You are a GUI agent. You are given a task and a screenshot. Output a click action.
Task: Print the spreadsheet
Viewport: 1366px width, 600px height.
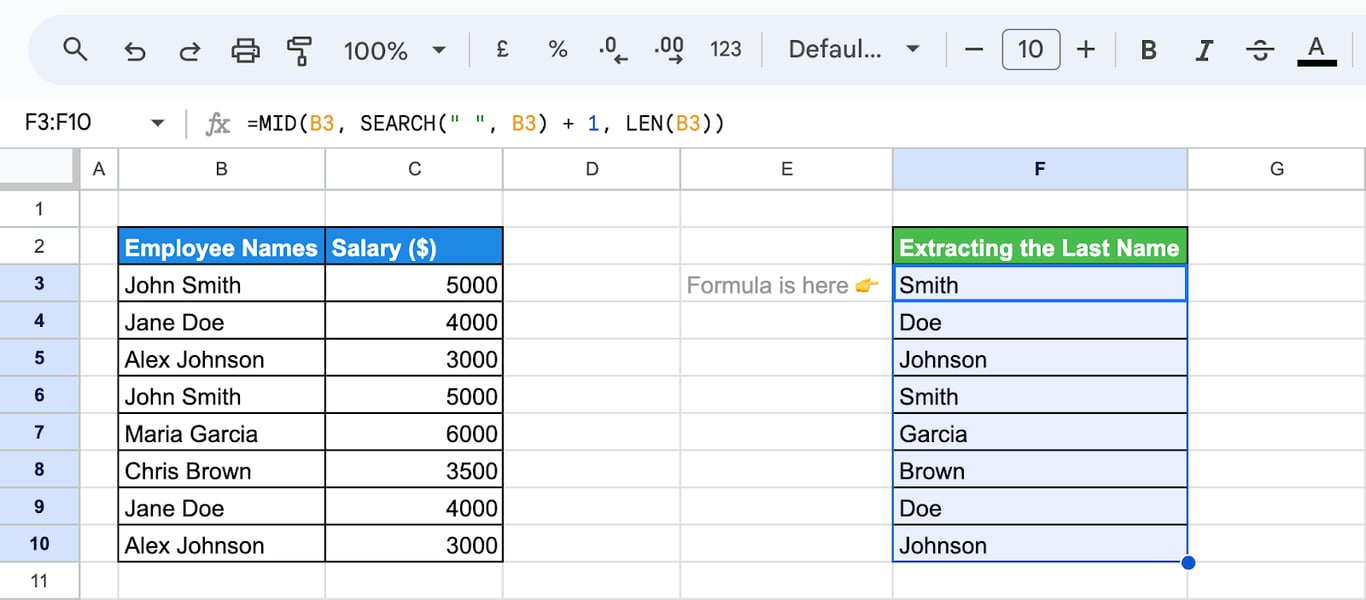(245, 49)
